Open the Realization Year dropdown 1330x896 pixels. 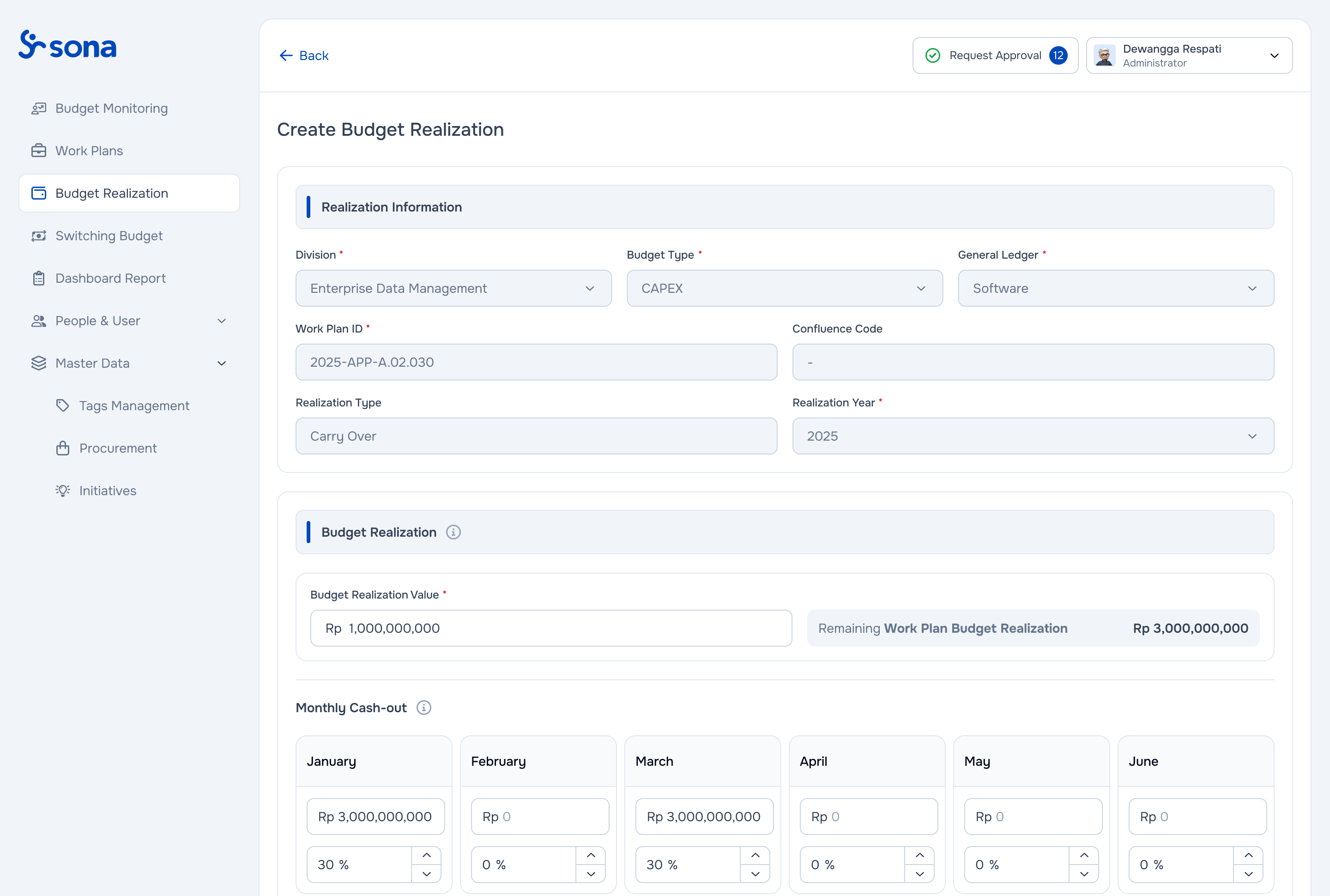point(1033,436)
